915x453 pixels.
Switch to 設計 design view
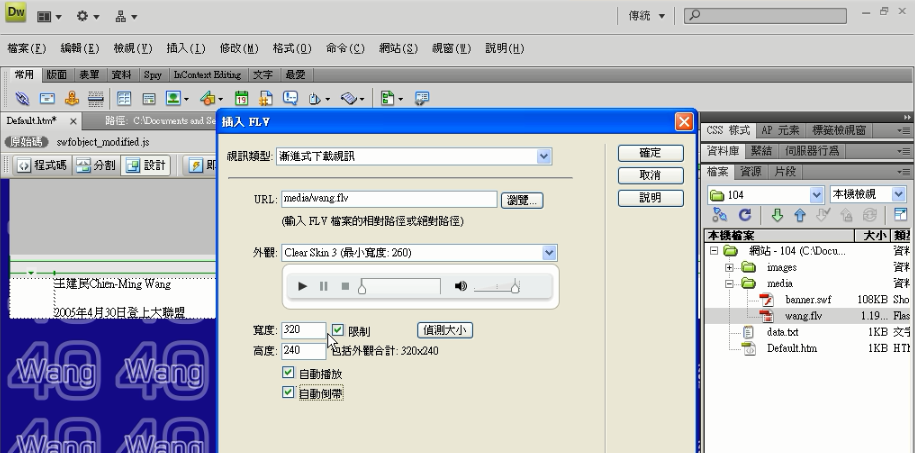click(x=146, y=165)
